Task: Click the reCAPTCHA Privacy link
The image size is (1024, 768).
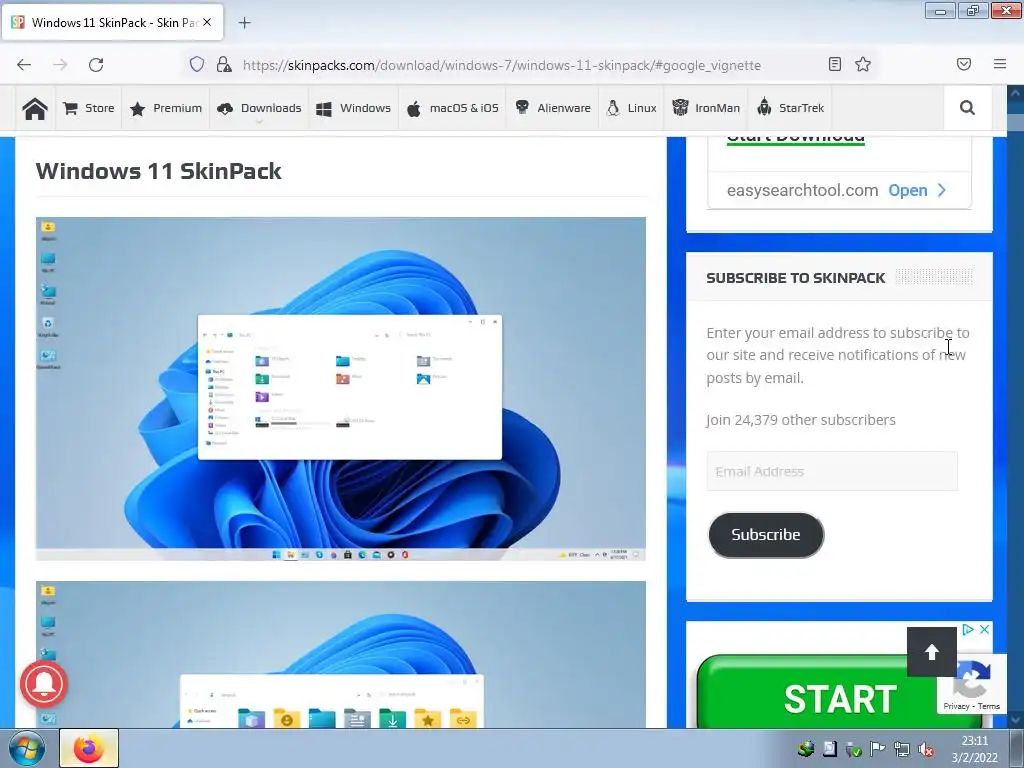Action: [956, 706]
